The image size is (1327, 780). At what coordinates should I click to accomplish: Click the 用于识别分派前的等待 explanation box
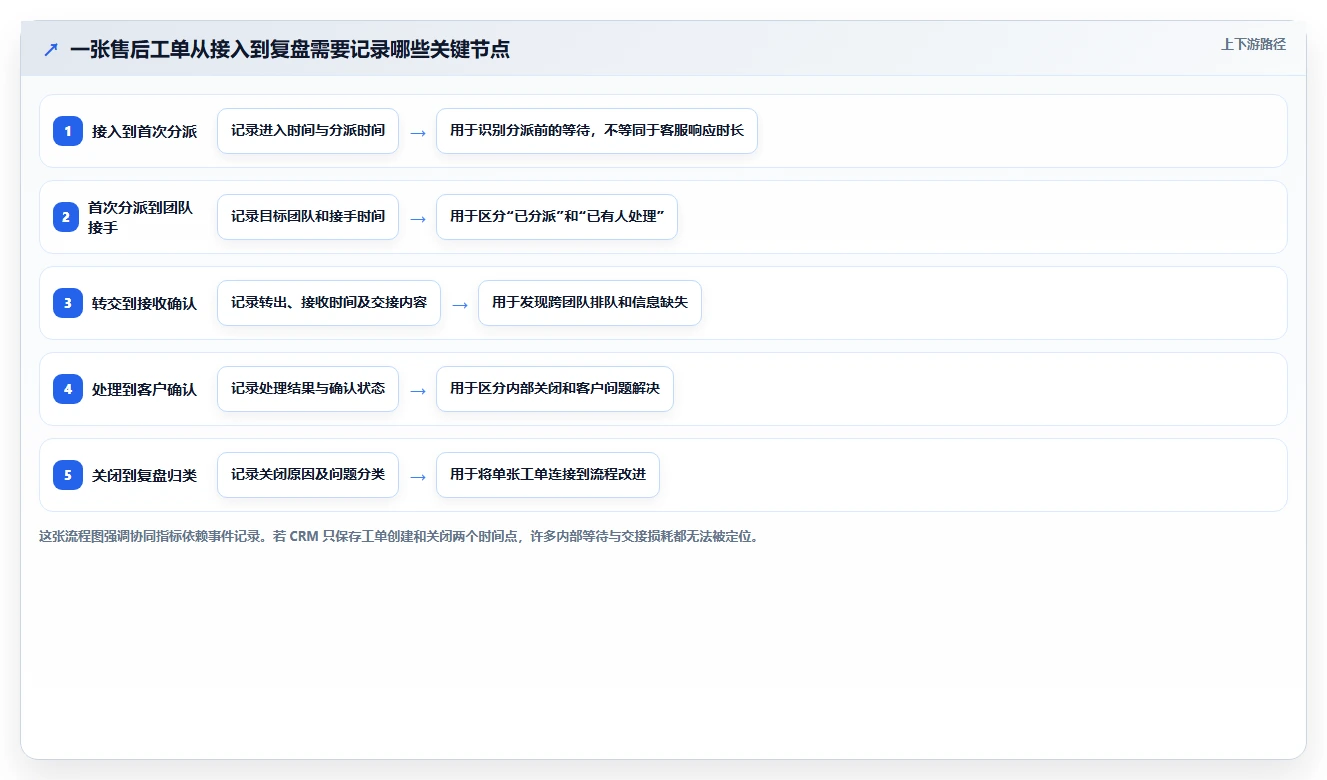coord(597,131)
